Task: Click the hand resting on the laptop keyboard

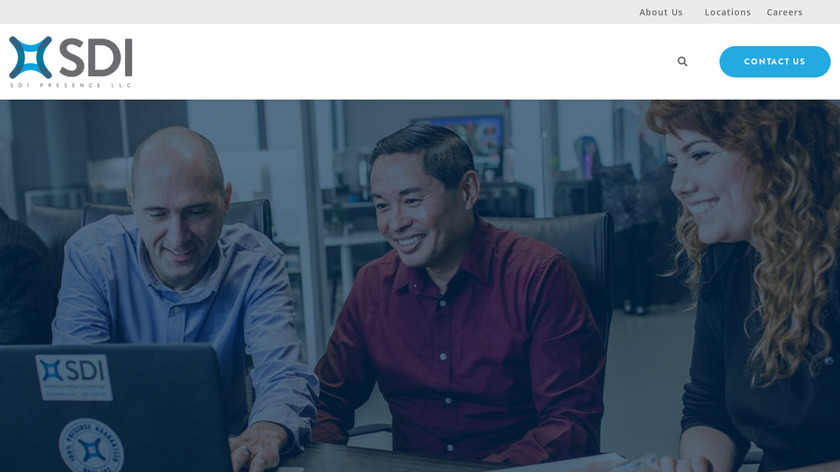Action: [258, 446]
